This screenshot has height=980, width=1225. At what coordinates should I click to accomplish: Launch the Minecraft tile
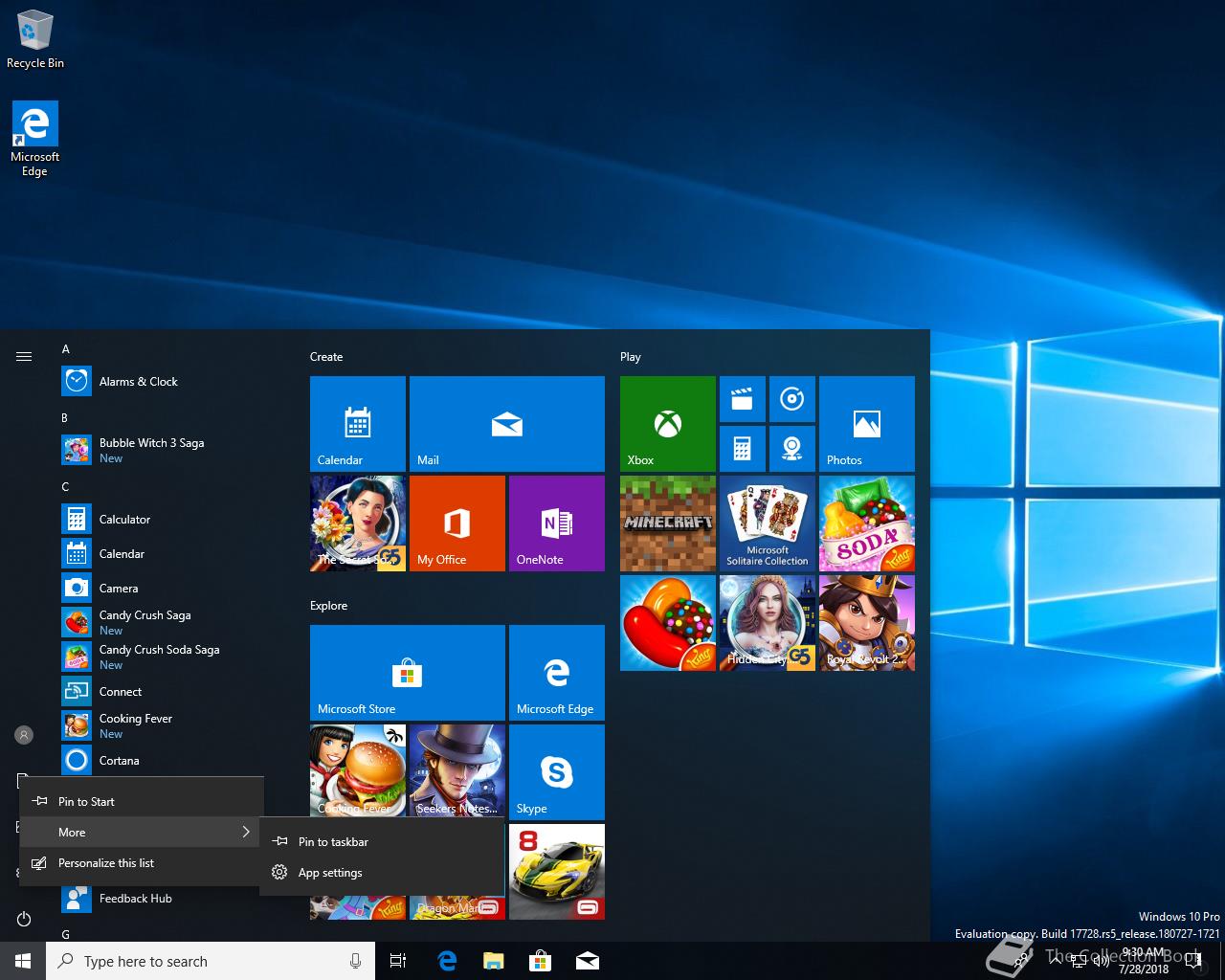[668, 523]
